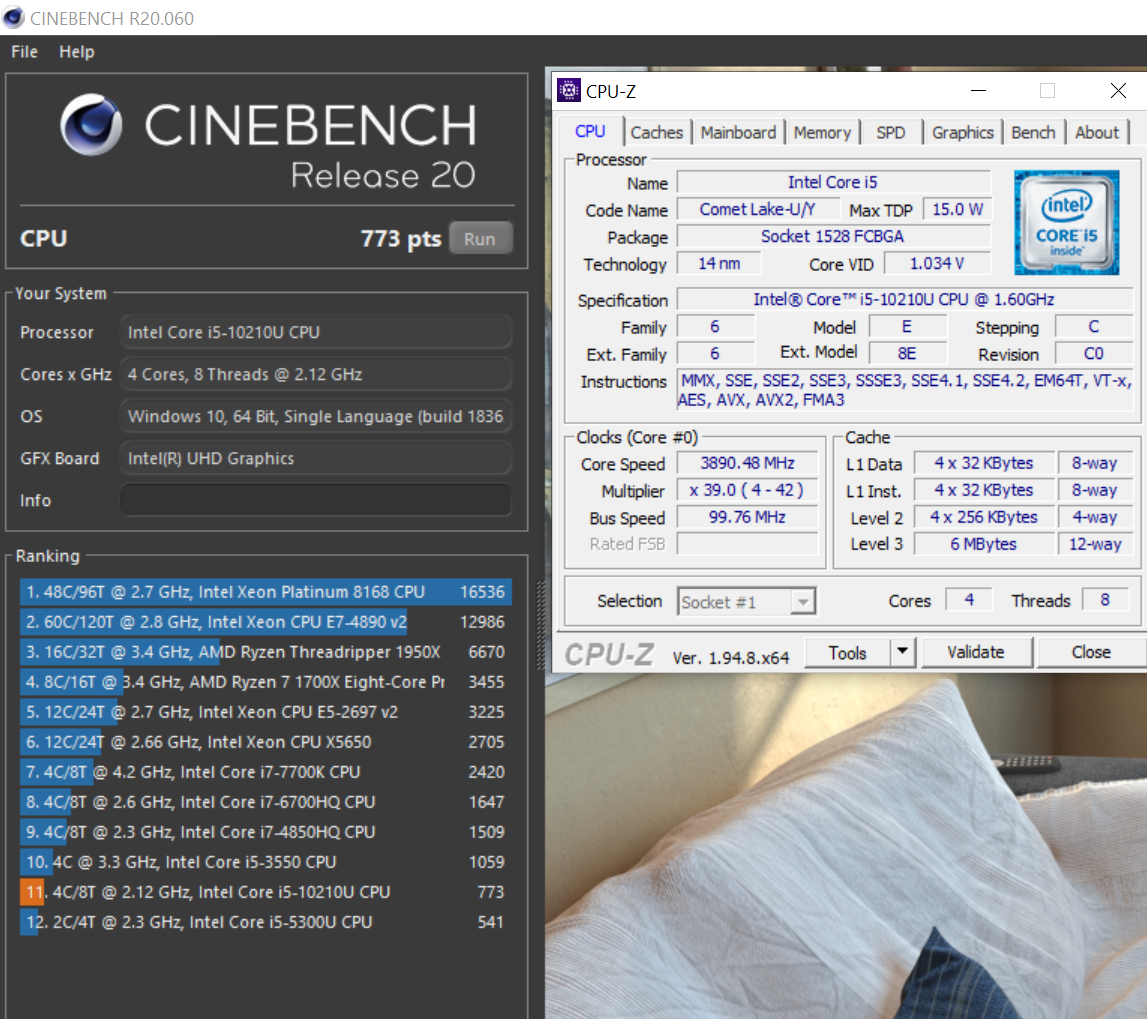Select the Xeon E7-4890 v2 ranking row
The width and height of the screenshot is (1147, 1019).
pyautogui.click(x=265, y=622)
